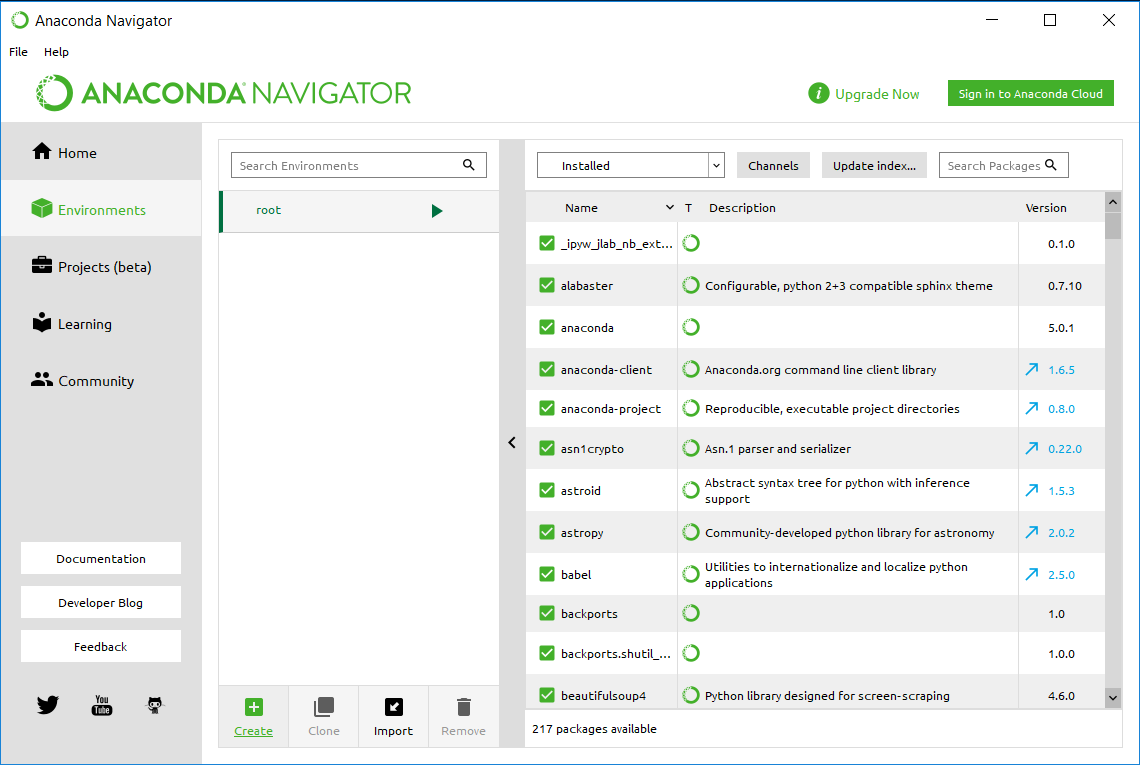Image resolution: width=1140 pixels, height=765 pixels.
Task: Click the upgrade arrow for anaconda-client
Action: click(x=1031, y=370)
